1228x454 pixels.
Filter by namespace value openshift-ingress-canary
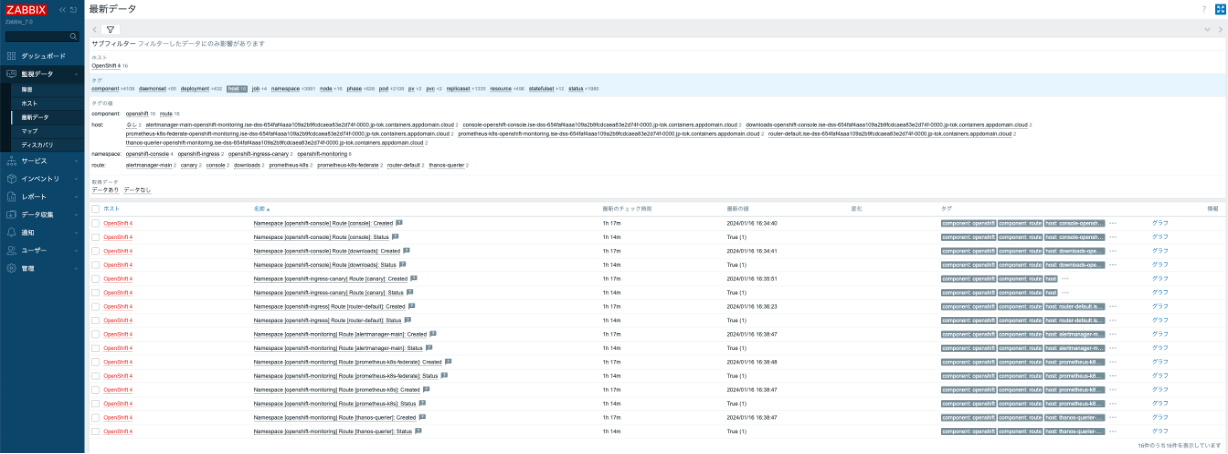(256, 154)
